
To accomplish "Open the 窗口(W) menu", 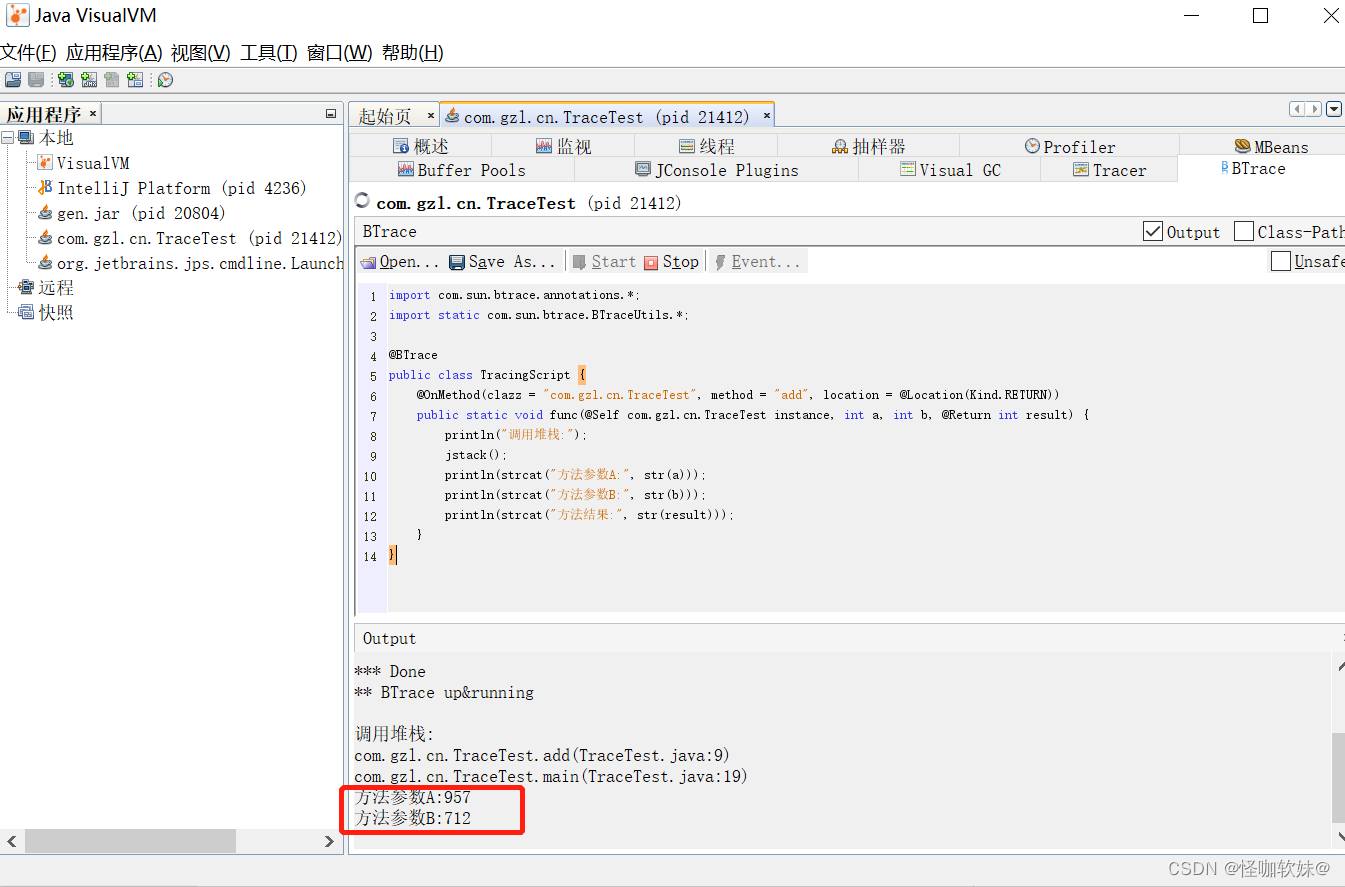I will (x=340, y=53).
